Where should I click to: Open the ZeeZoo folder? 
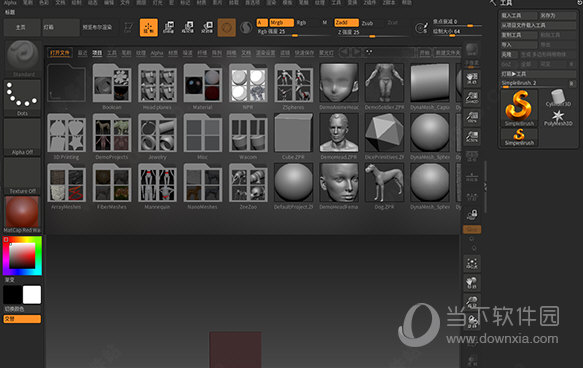coord(248,183)
